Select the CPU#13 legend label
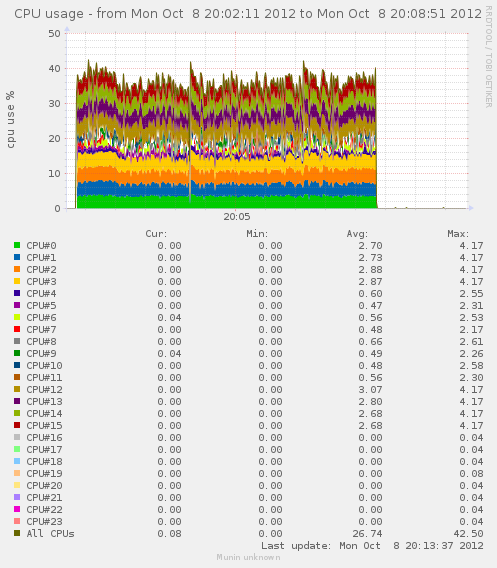This screenshot has height=568, width=497. tap(44, 401)
